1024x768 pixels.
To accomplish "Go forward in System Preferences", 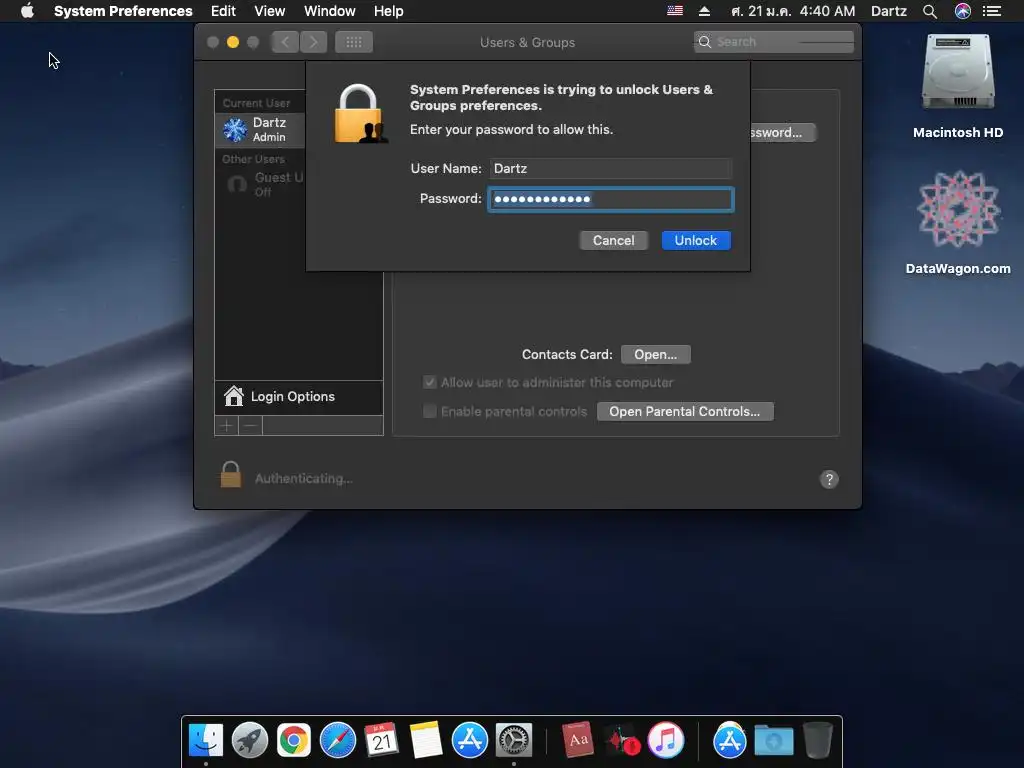I will click(x=313, y=42).
